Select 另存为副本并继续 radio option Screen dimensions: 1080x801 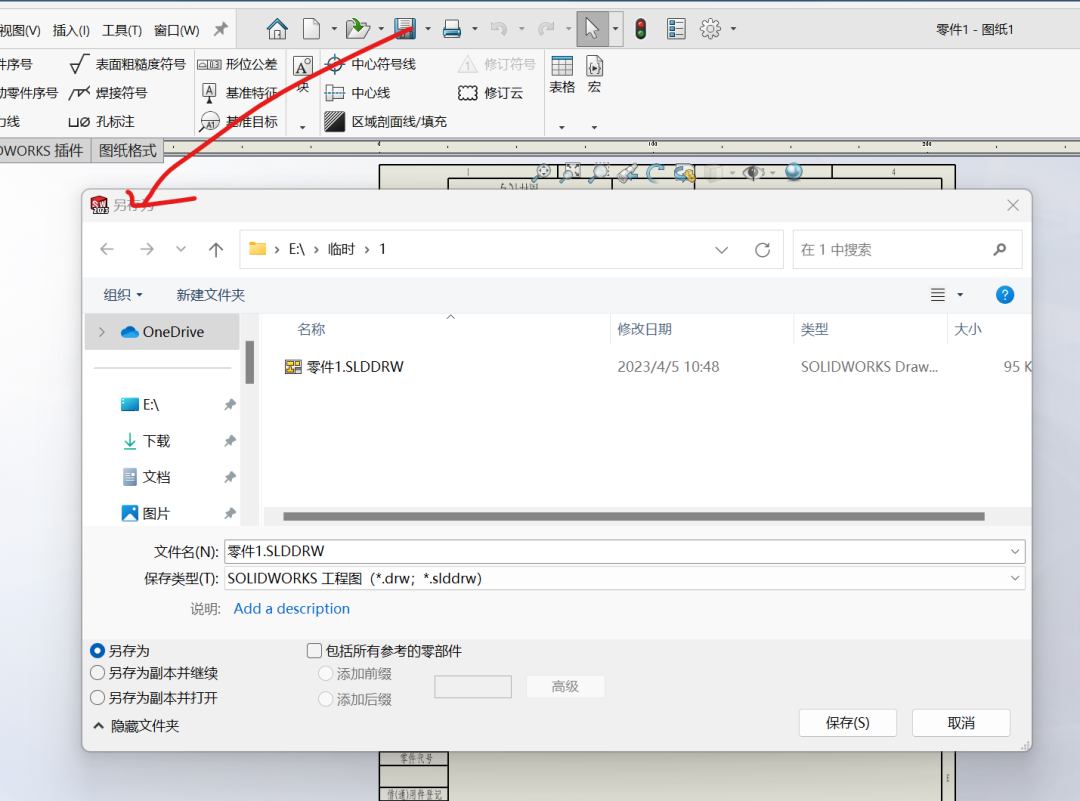pyautogui.click(x=98, y=674)
